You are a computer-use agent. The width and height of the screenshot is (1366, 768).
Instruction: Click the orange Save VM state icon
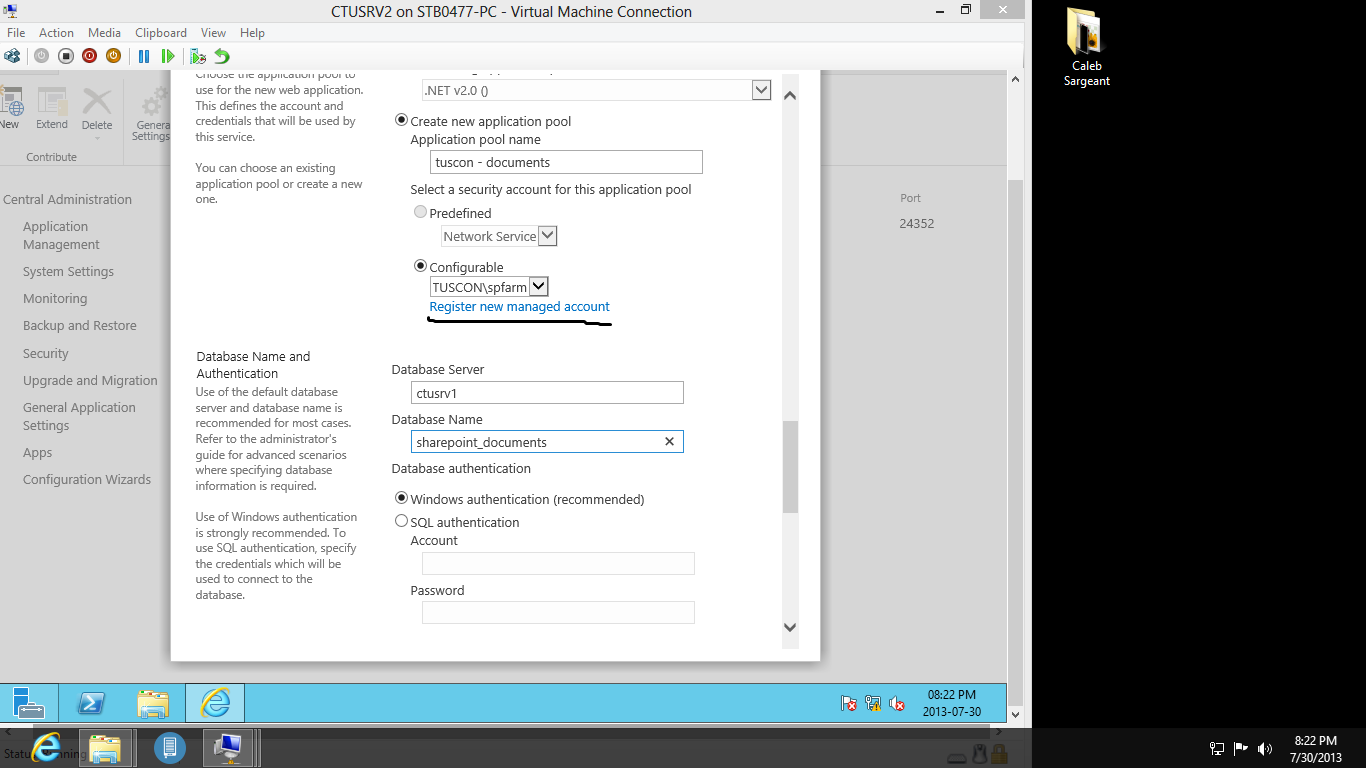click(114, 56)
